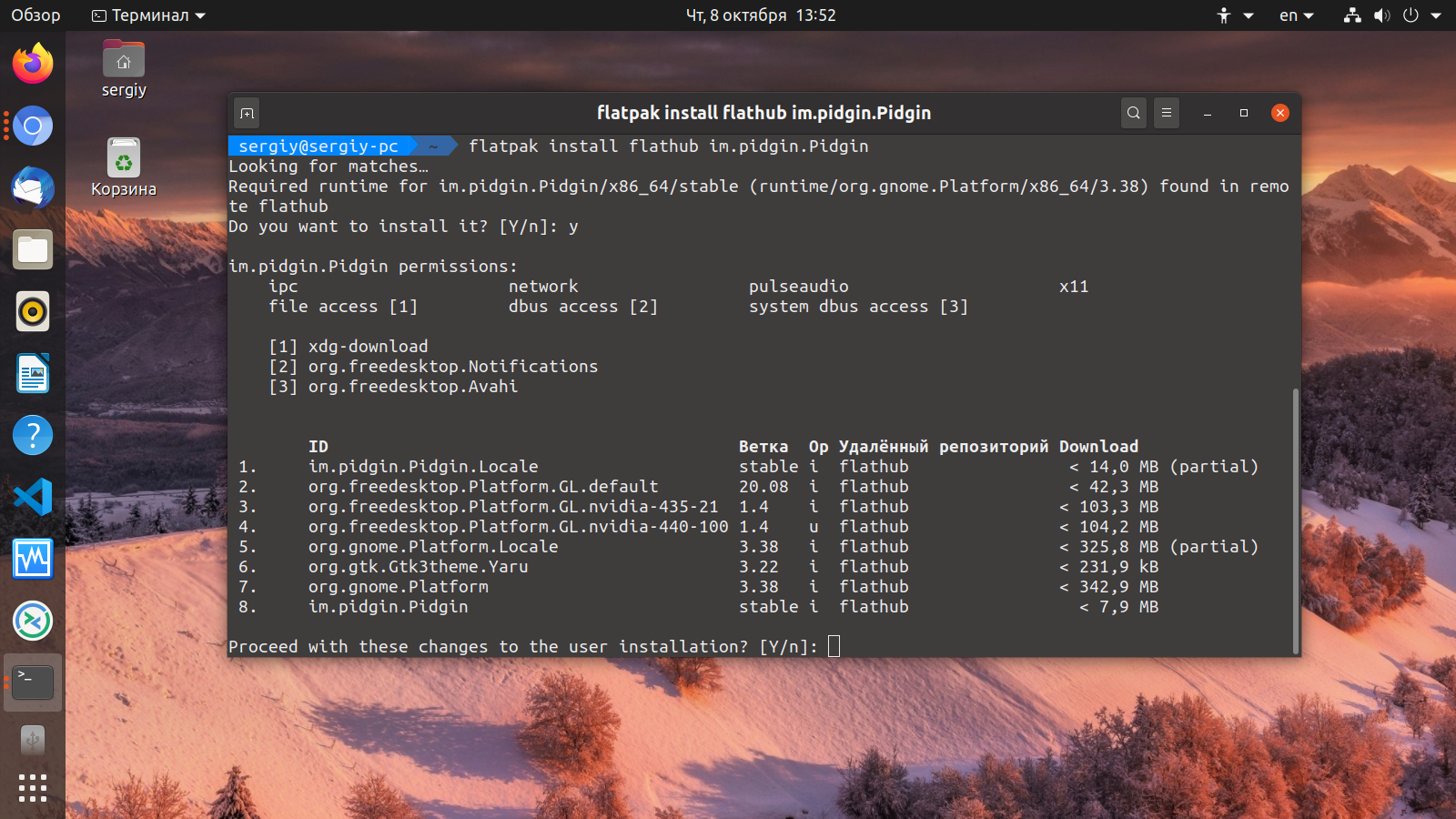
Task: Launch Chromium browser from the dock
Action: pyautogui.click(x=33, y=126)
